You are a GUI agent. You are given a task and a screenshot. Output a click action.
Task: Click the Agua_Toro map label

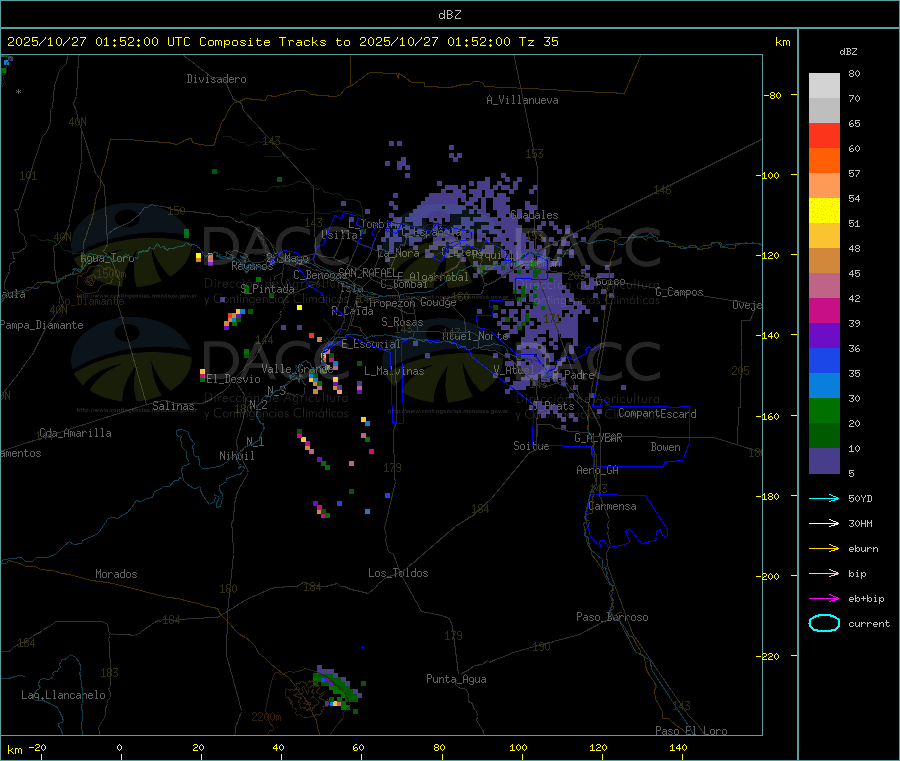[107, 258]
